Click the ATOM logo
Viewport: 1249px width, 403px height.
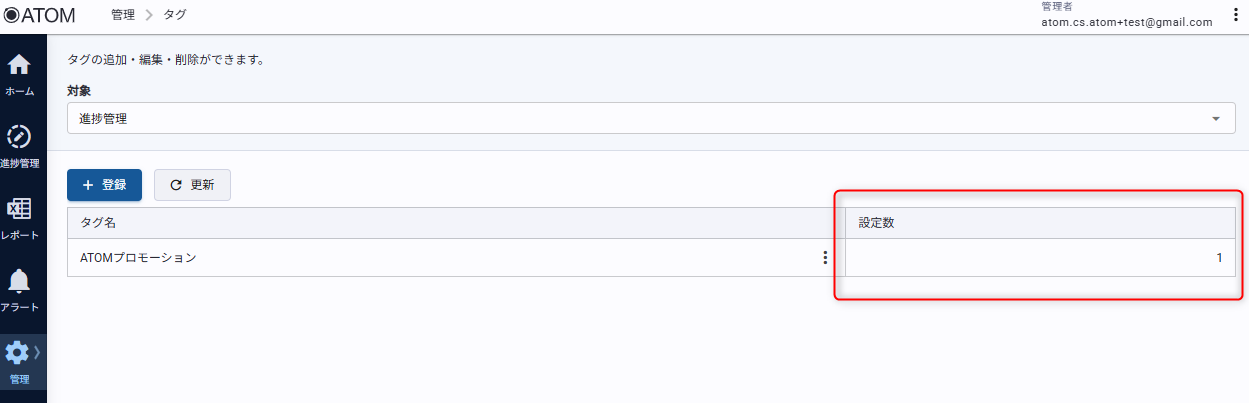pyautogui.click(x=39, y=15)
